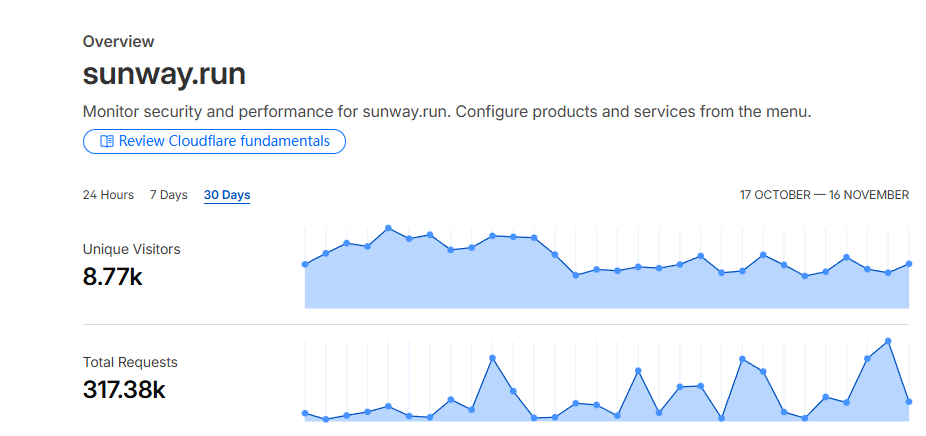
Task: Click the Total Requests metric label
Action: point(130,362)
